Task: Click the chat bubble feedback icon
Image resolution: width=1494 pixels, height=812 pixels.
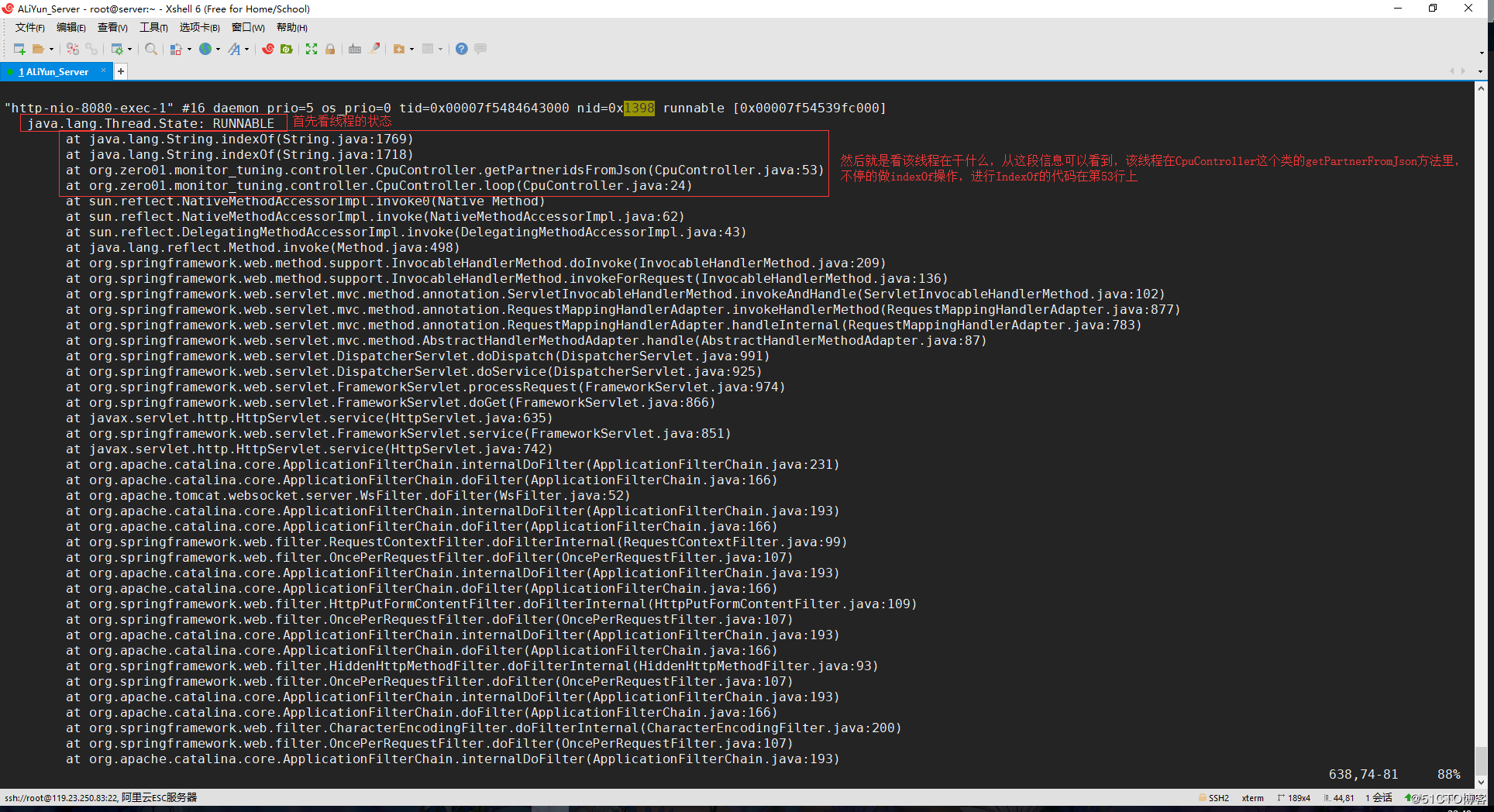Action: point(480,49)
